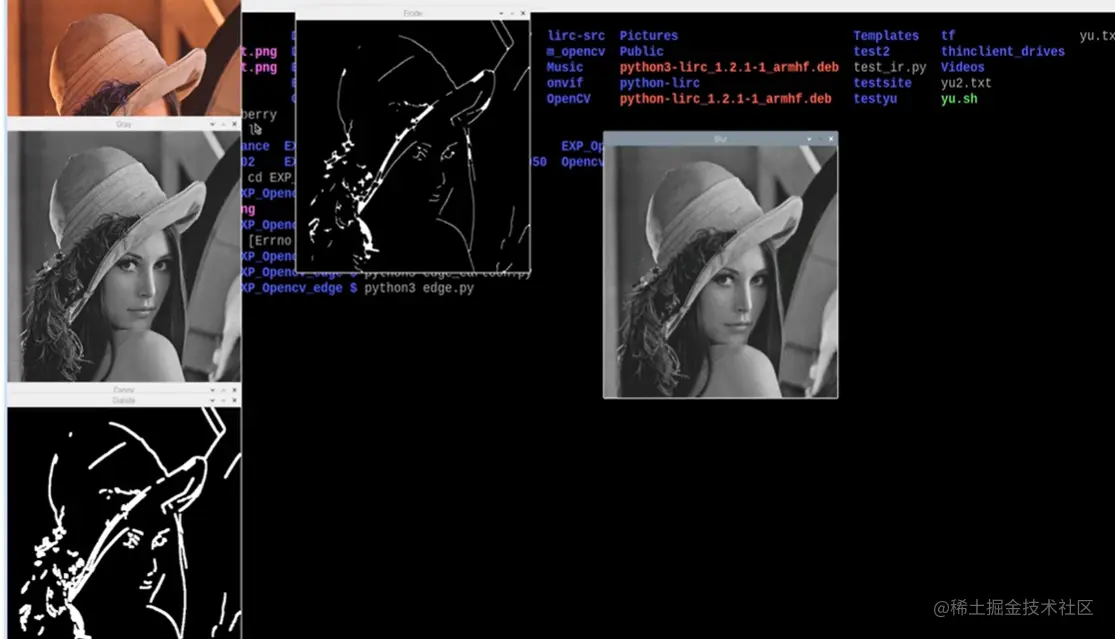
Task: Click 'Pictures' directory name in terminal
Action: pos(649,36)
